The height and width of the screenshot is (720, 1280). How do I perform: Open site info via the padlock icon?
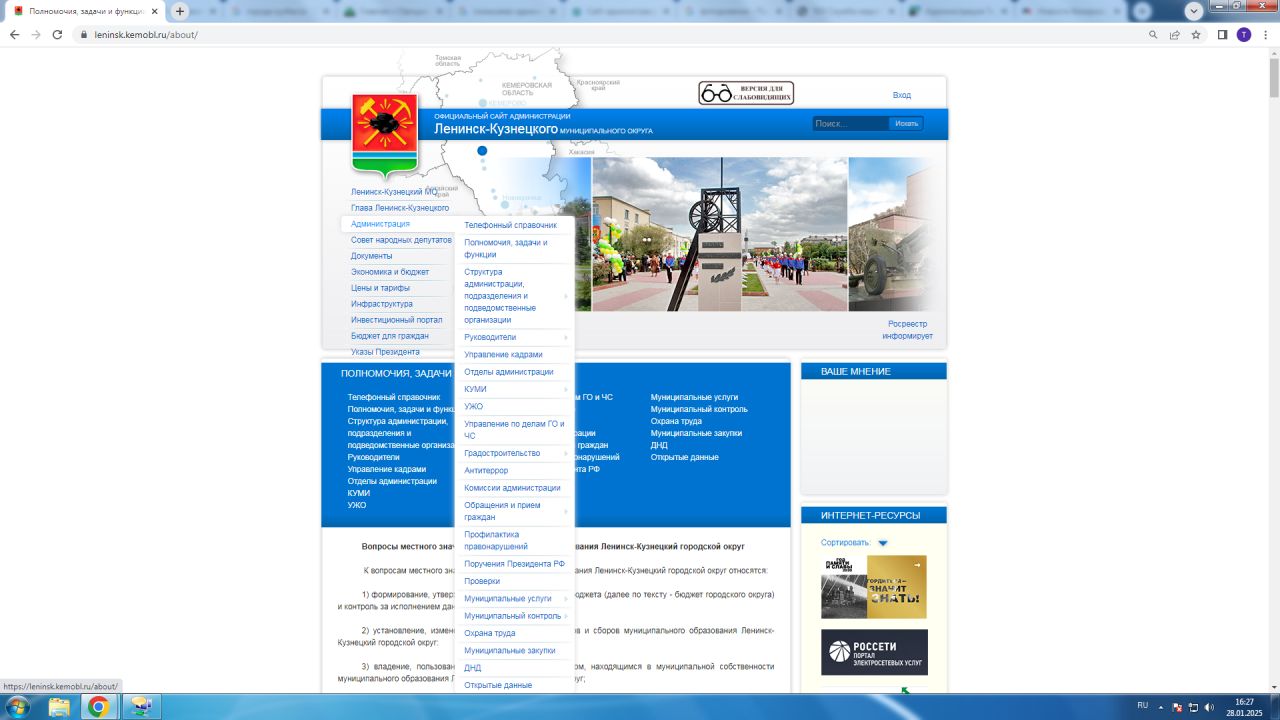[x=84, y=34]
